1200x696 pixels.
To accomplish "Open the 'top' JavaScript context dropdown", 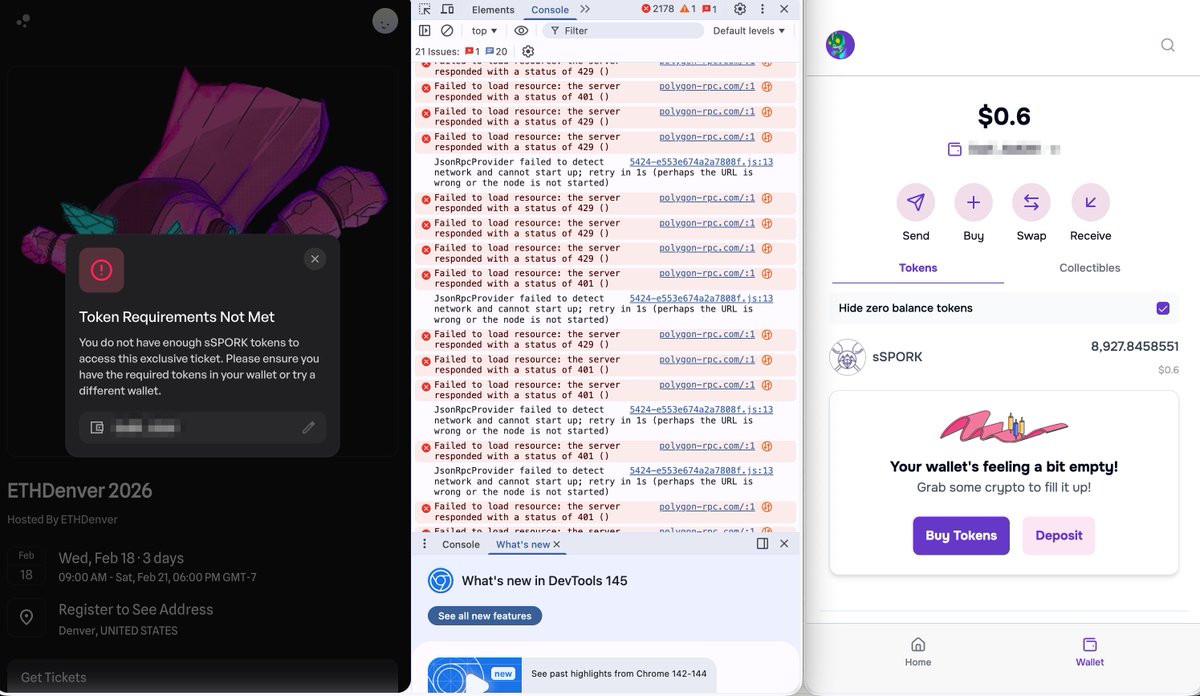I will click(484, 31).
